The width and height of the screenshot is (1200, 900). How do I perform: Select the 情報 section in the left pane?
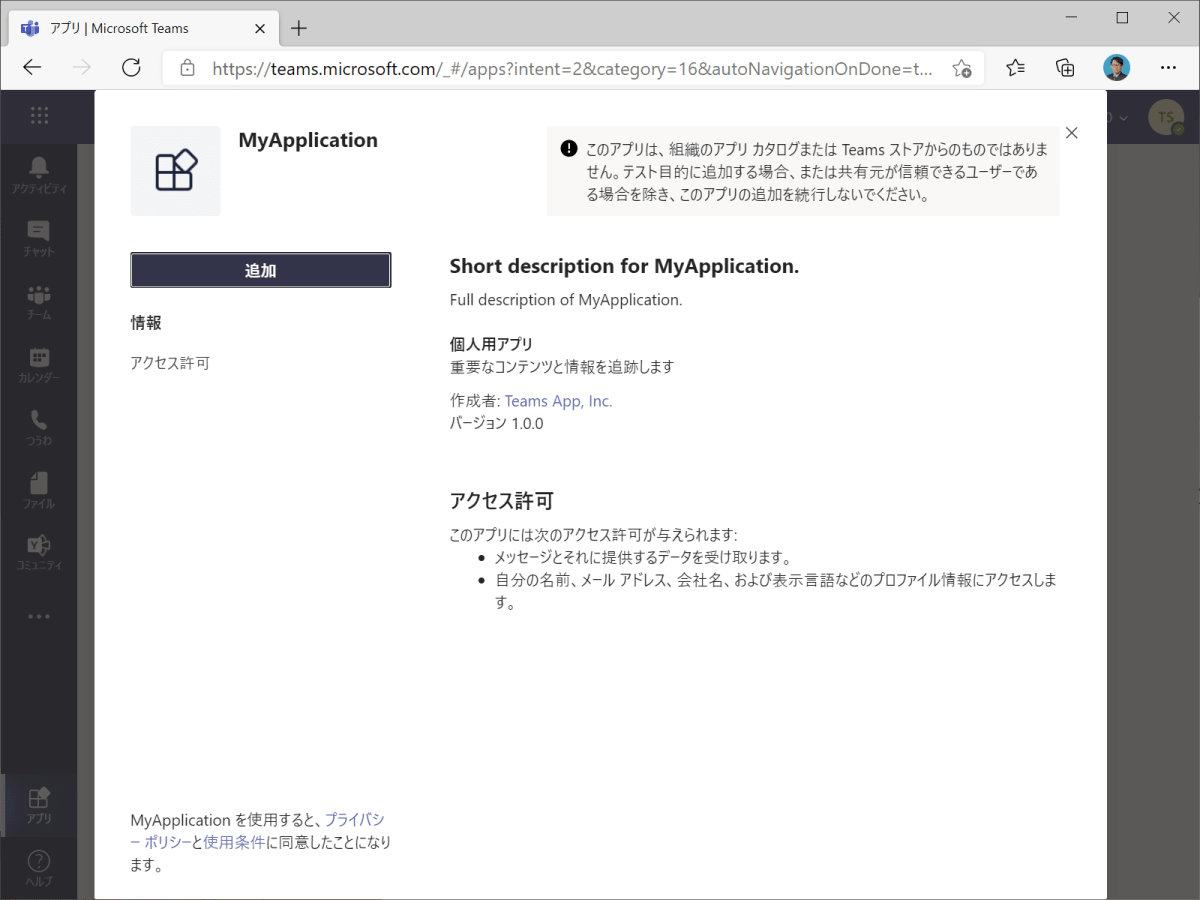[146, 323]
